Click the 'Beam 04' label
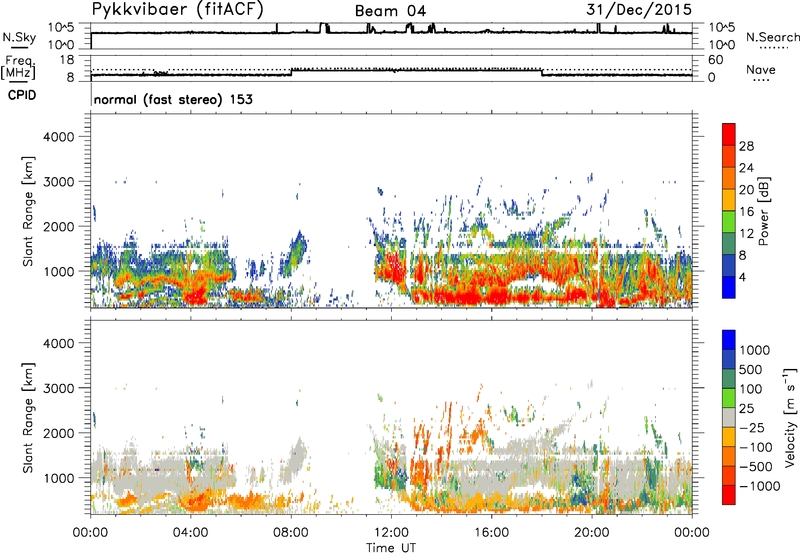This screenshot has width=800, height=554. [x=390, y=11]
